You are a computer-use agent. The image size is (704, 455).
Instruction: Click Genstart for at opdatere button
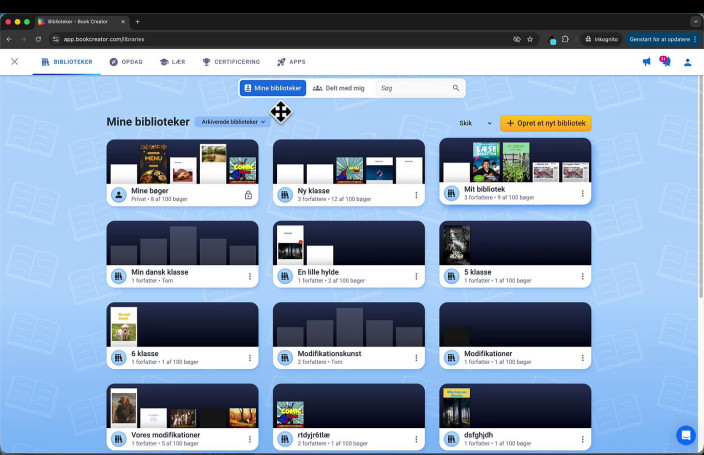coord(660,39)
